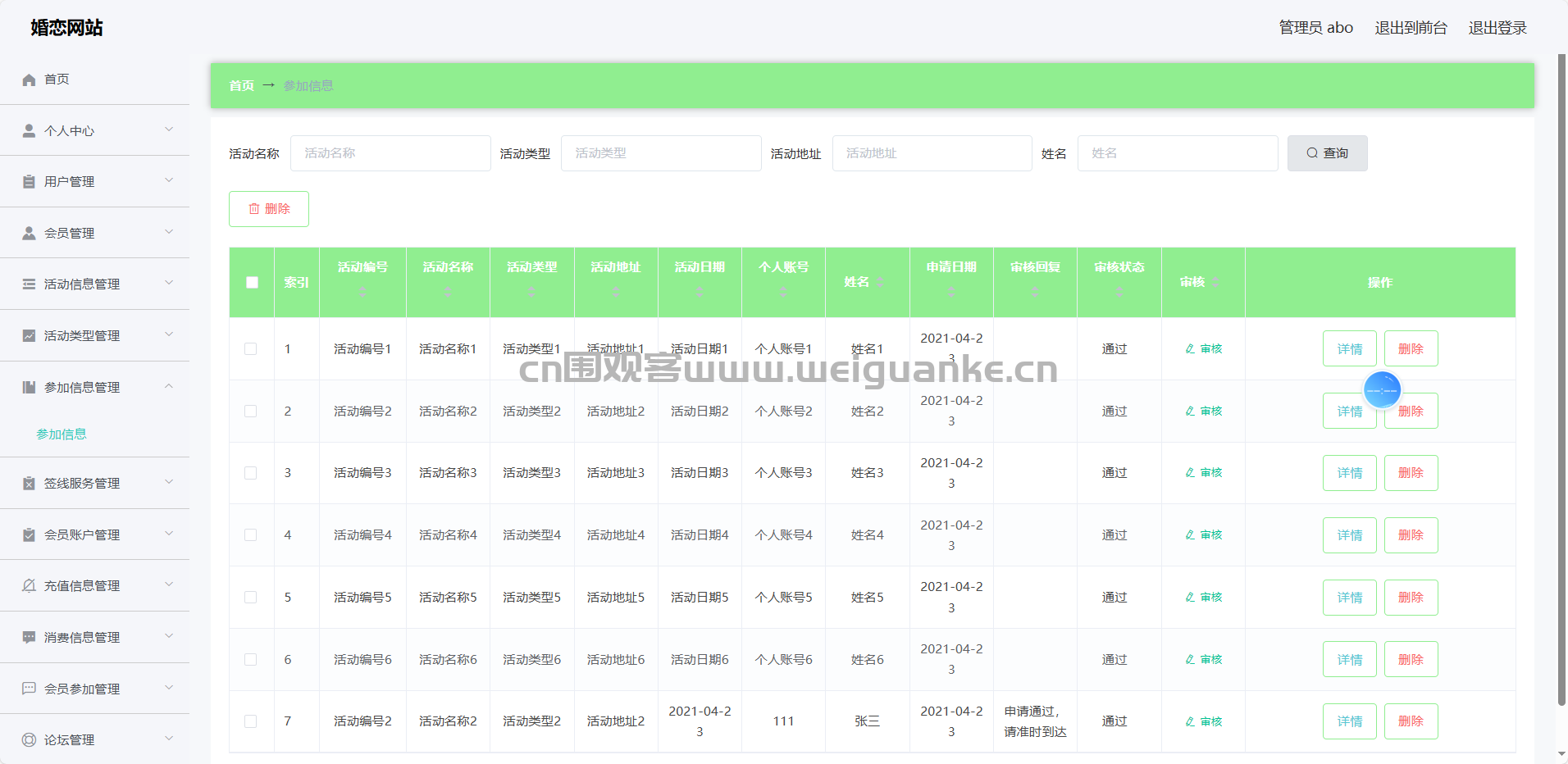Click 详情 button for row 4
This screenshot has height=764, width=1568.
pyautogui.click(x=1349, y=535)
